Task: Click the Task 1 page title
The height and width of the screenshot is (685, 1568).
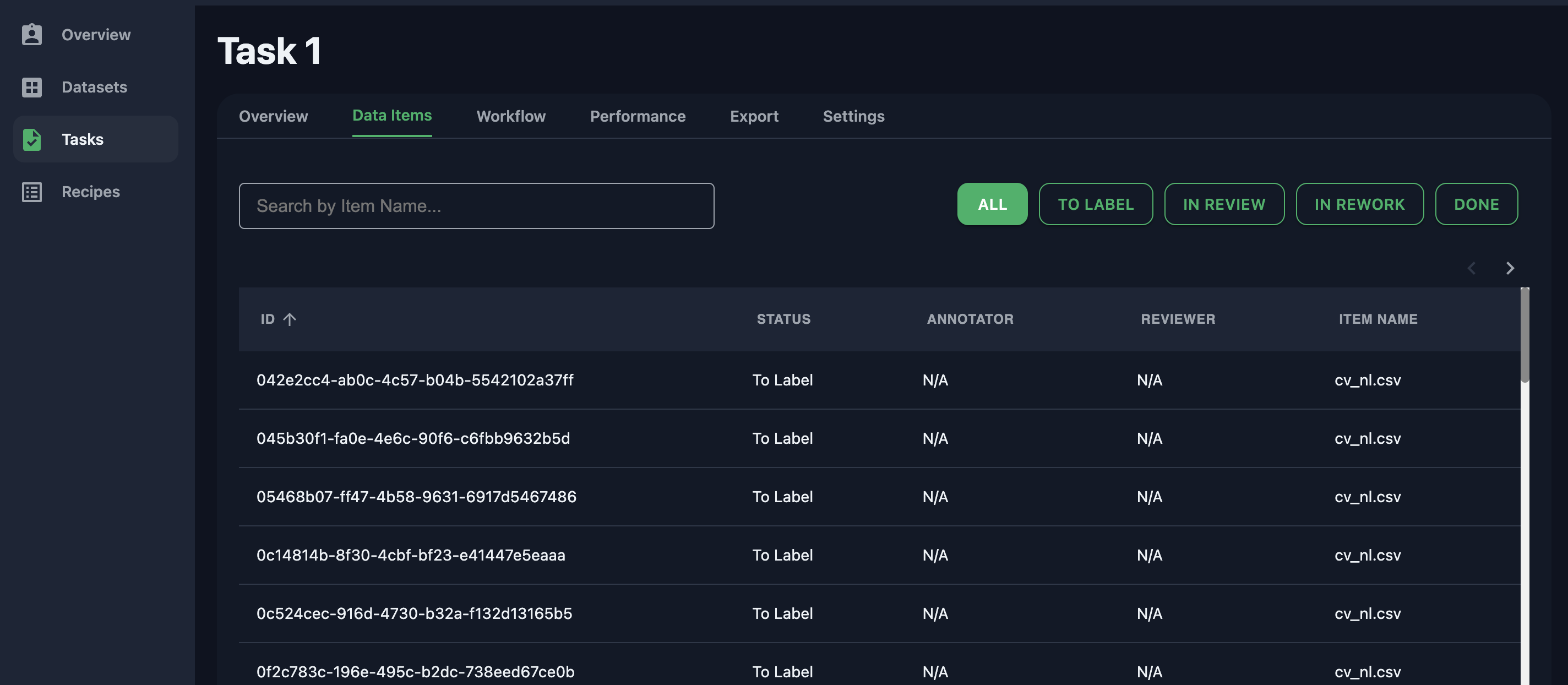Action: 269,51
